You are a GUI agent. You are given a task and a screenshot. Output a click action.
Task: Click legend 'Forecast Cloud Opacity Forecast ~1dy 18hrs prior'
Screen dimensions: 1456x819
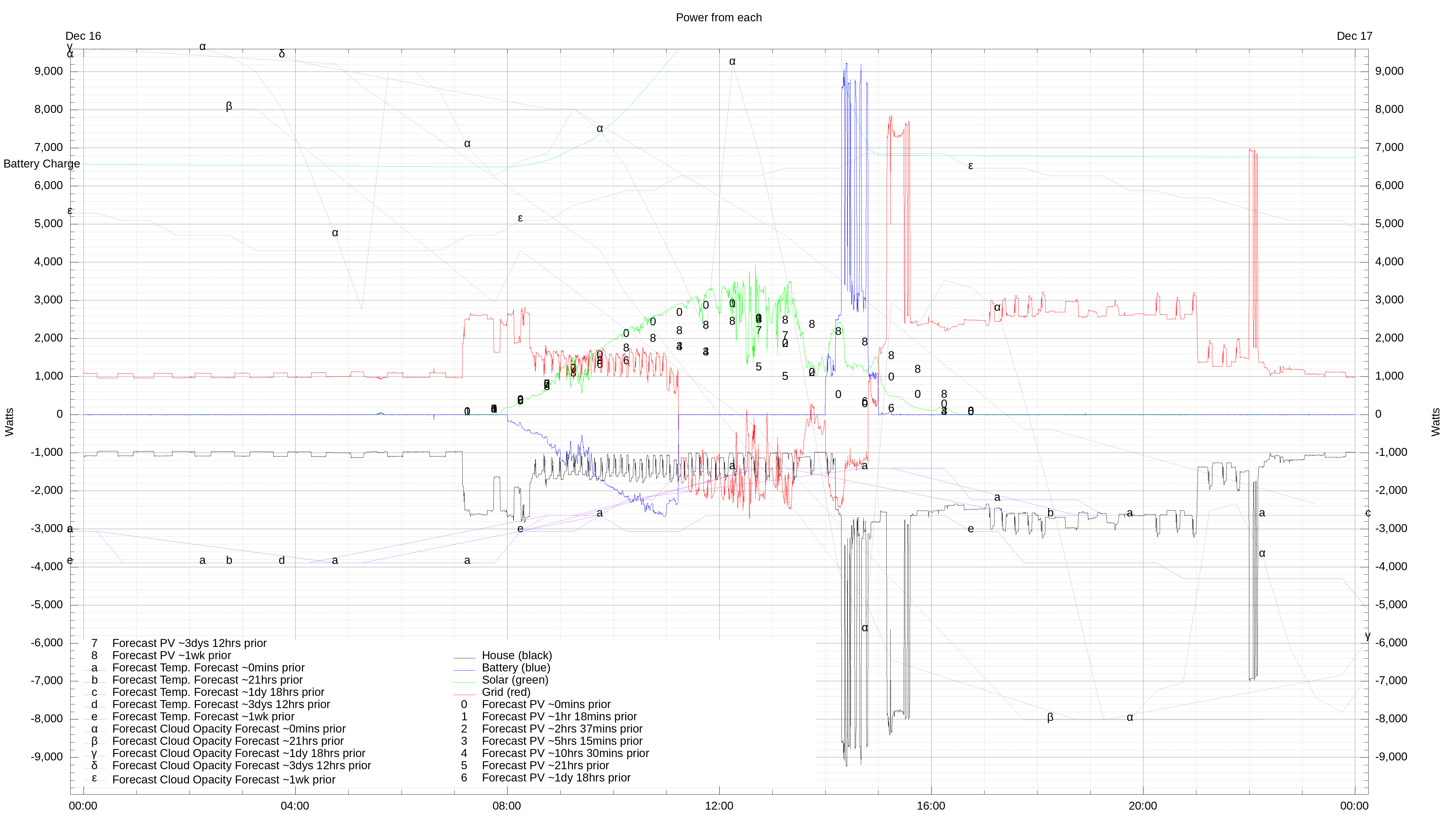pyautogui.click(x=239, y=753)
